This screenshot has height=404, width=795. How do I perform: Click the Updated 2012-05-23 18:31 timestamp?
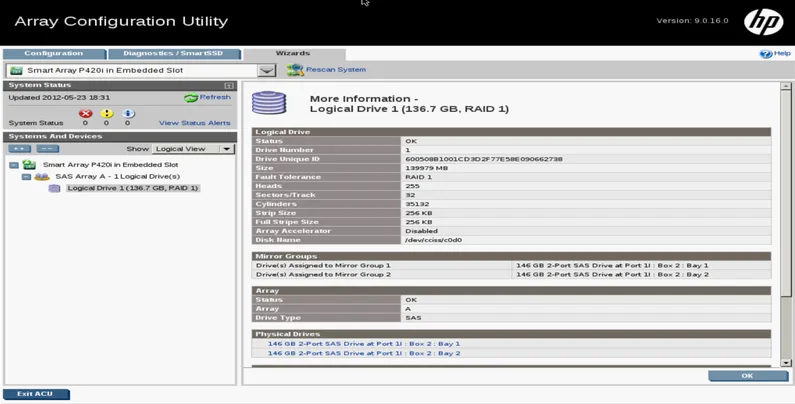pos(59,98)
